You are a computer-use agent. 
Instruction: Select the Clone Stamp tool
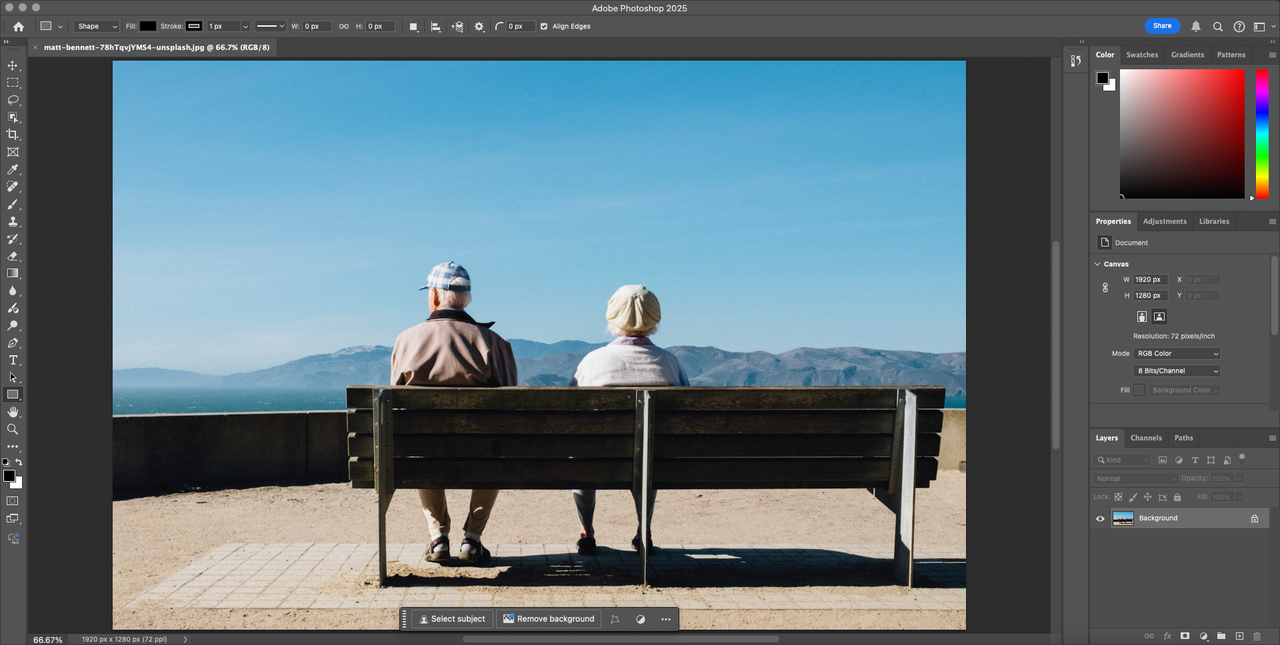coord(13,221)
